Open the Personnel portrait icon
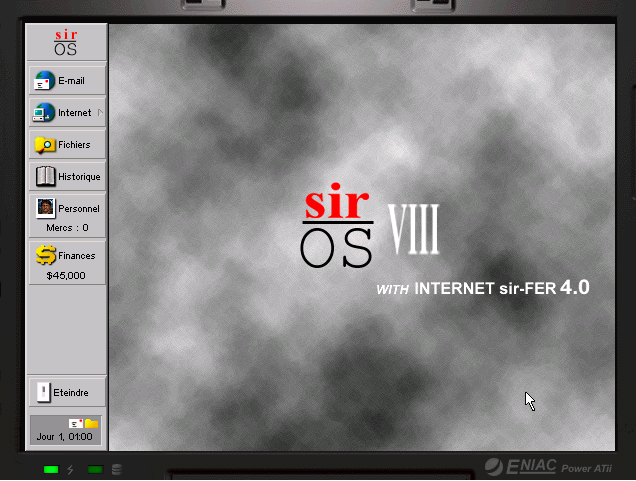 click(45, 208)
